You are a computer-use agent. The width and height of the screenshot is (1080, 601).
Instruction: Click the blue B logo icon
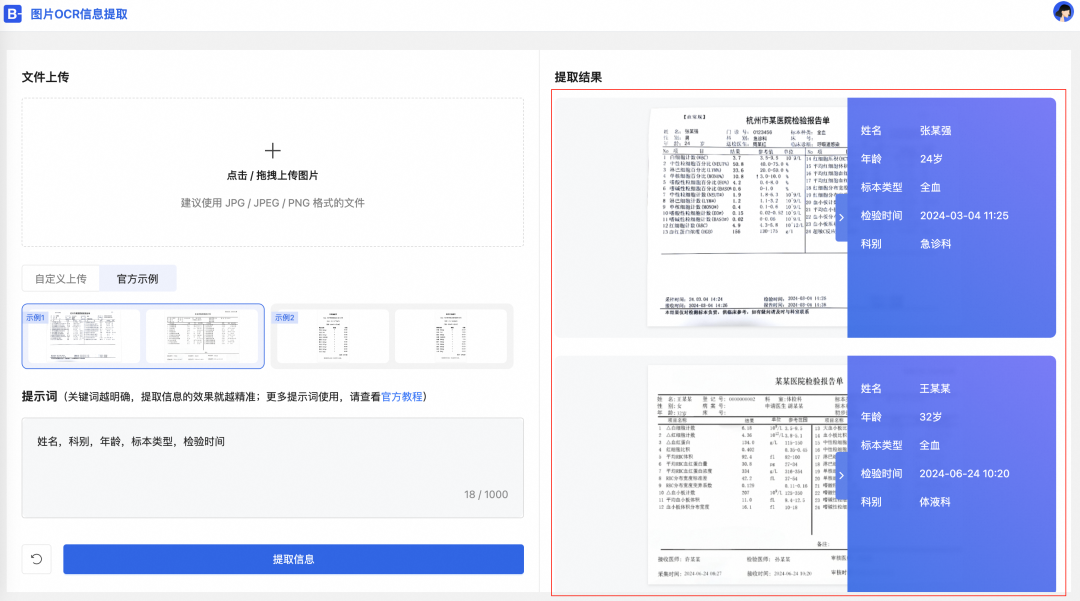click(14, 14)
